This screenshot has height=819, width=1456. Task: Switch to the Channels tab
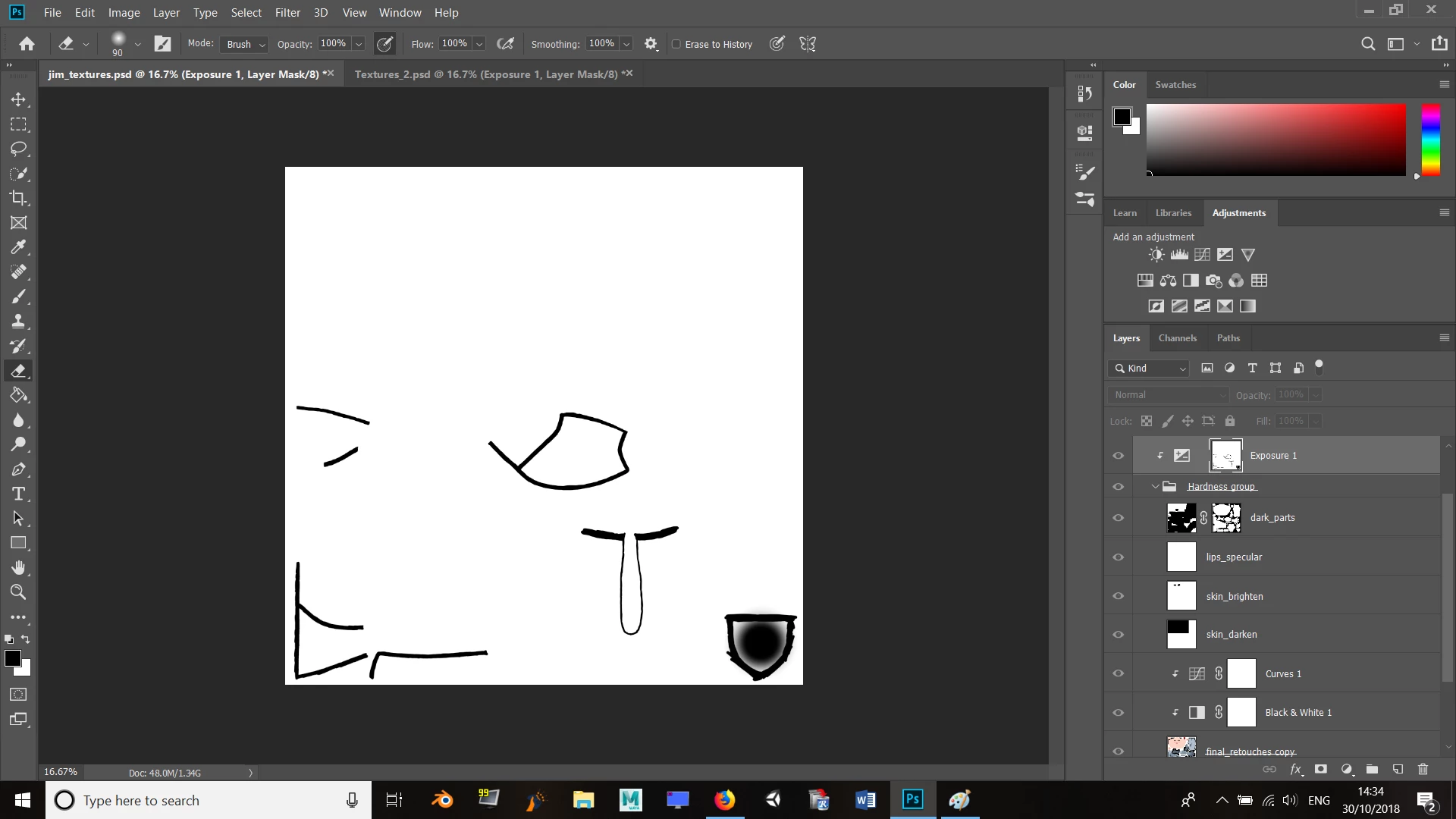[x=1177, y=338]
